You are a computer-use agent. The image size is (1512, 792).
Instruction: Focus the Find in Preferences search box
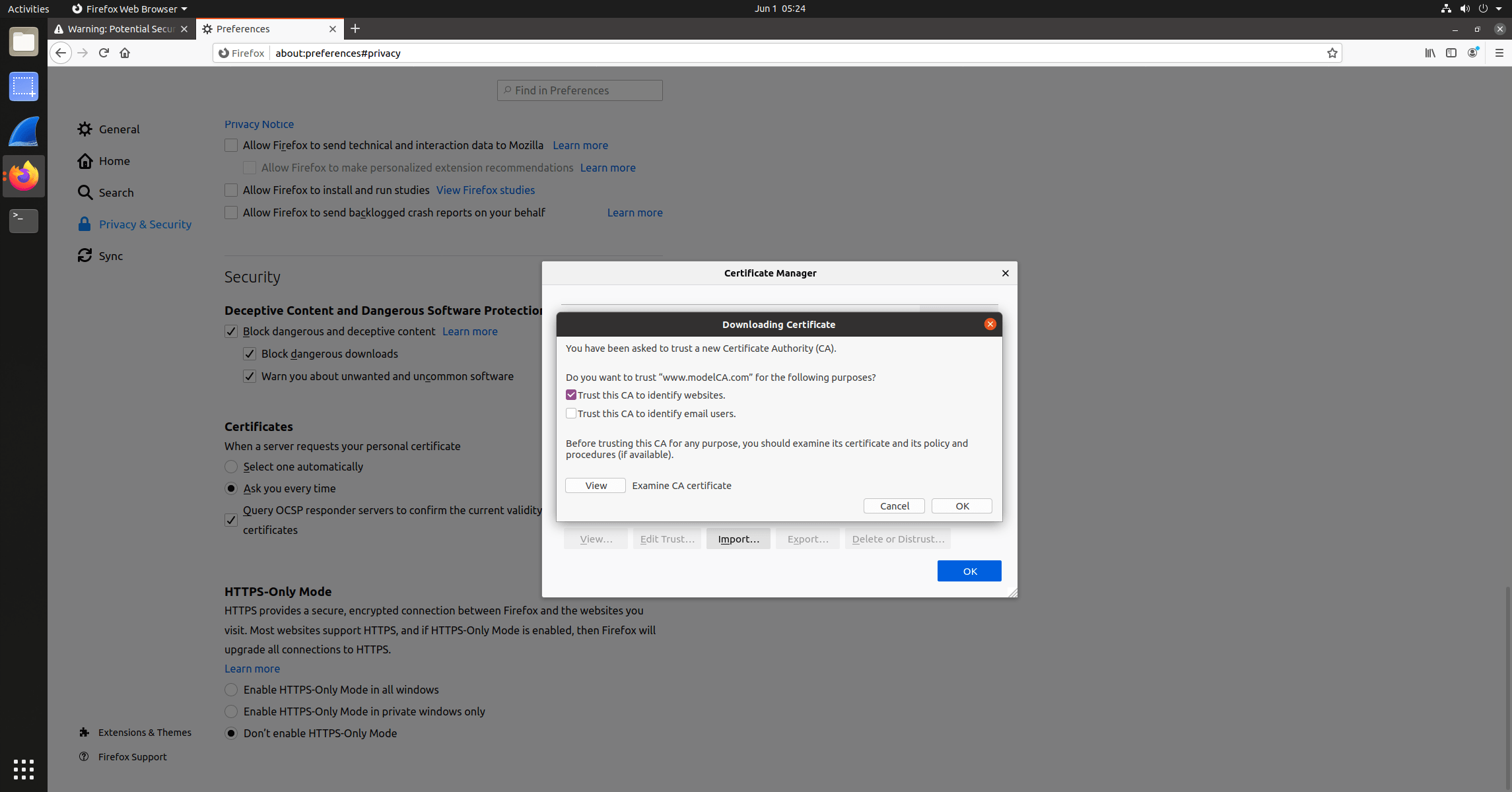[x=580, y=90]
